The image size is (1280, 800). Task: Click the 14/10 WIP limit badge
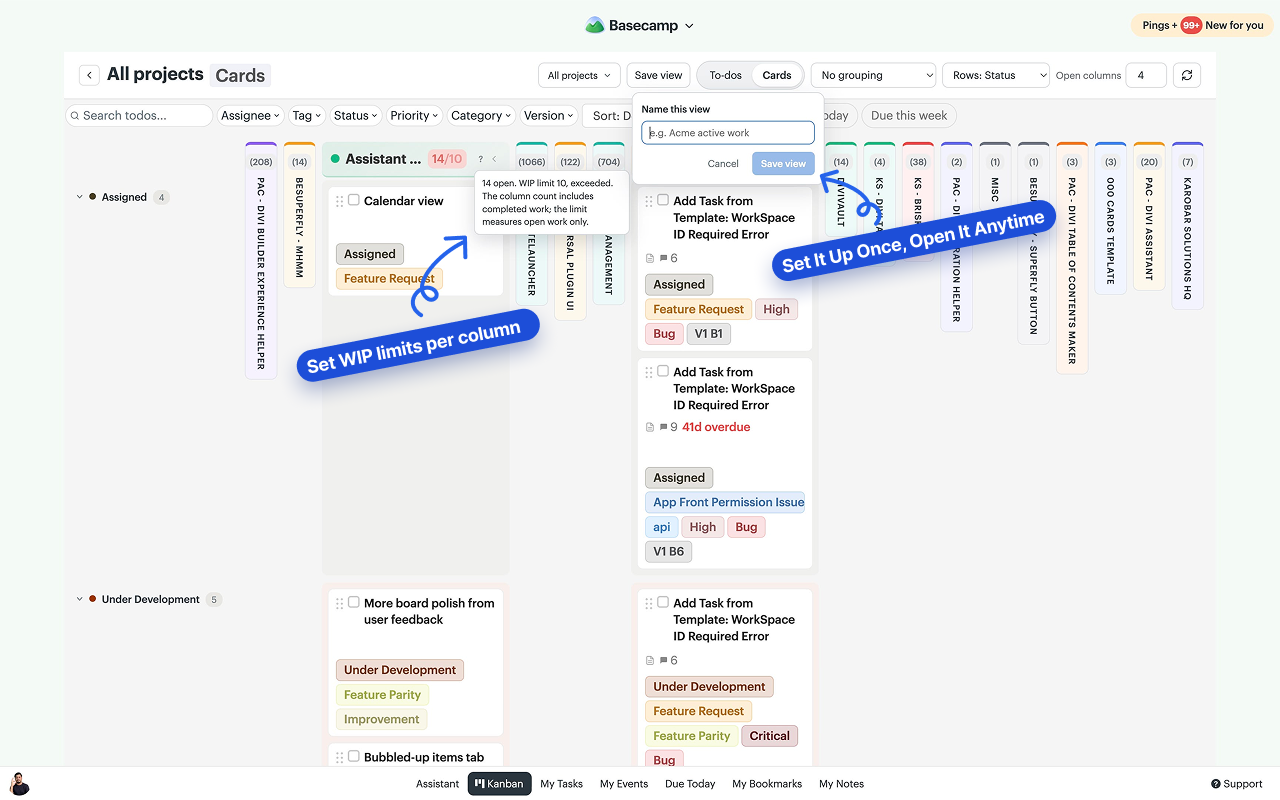point(447,159)
